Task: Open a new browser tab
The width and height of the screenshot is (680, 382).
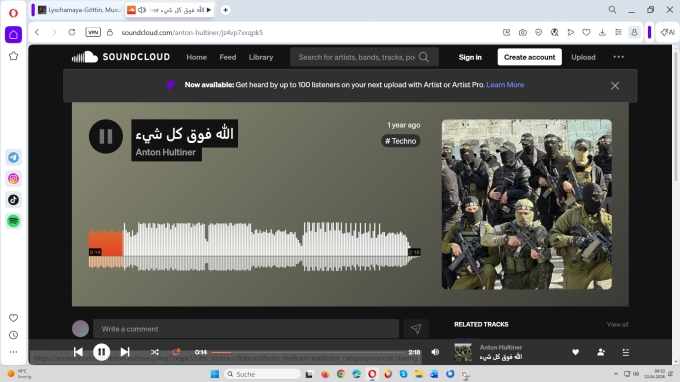Action: coord(226,10)
